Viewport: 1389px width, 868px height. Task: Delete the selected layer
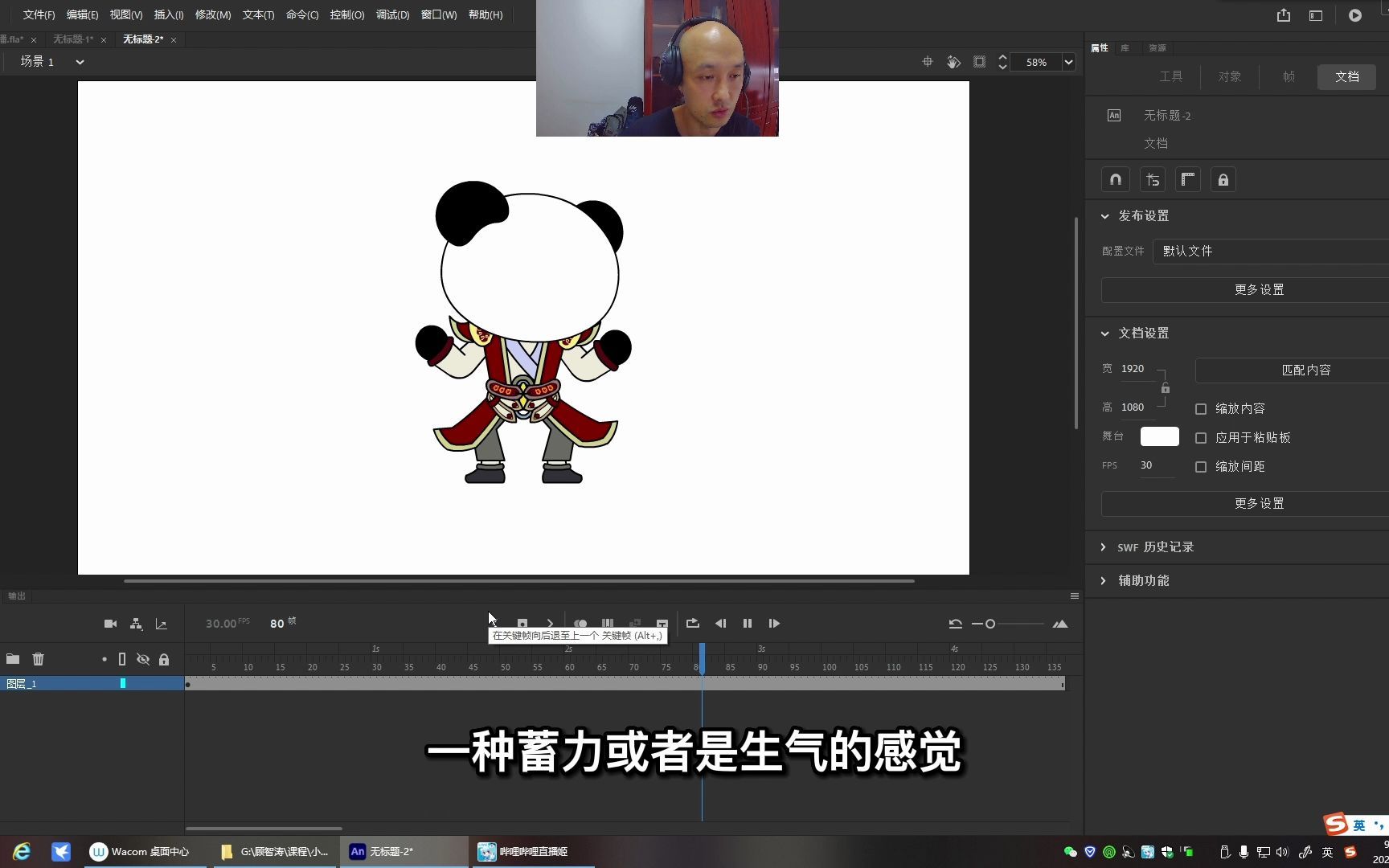(x=38, y=659)
